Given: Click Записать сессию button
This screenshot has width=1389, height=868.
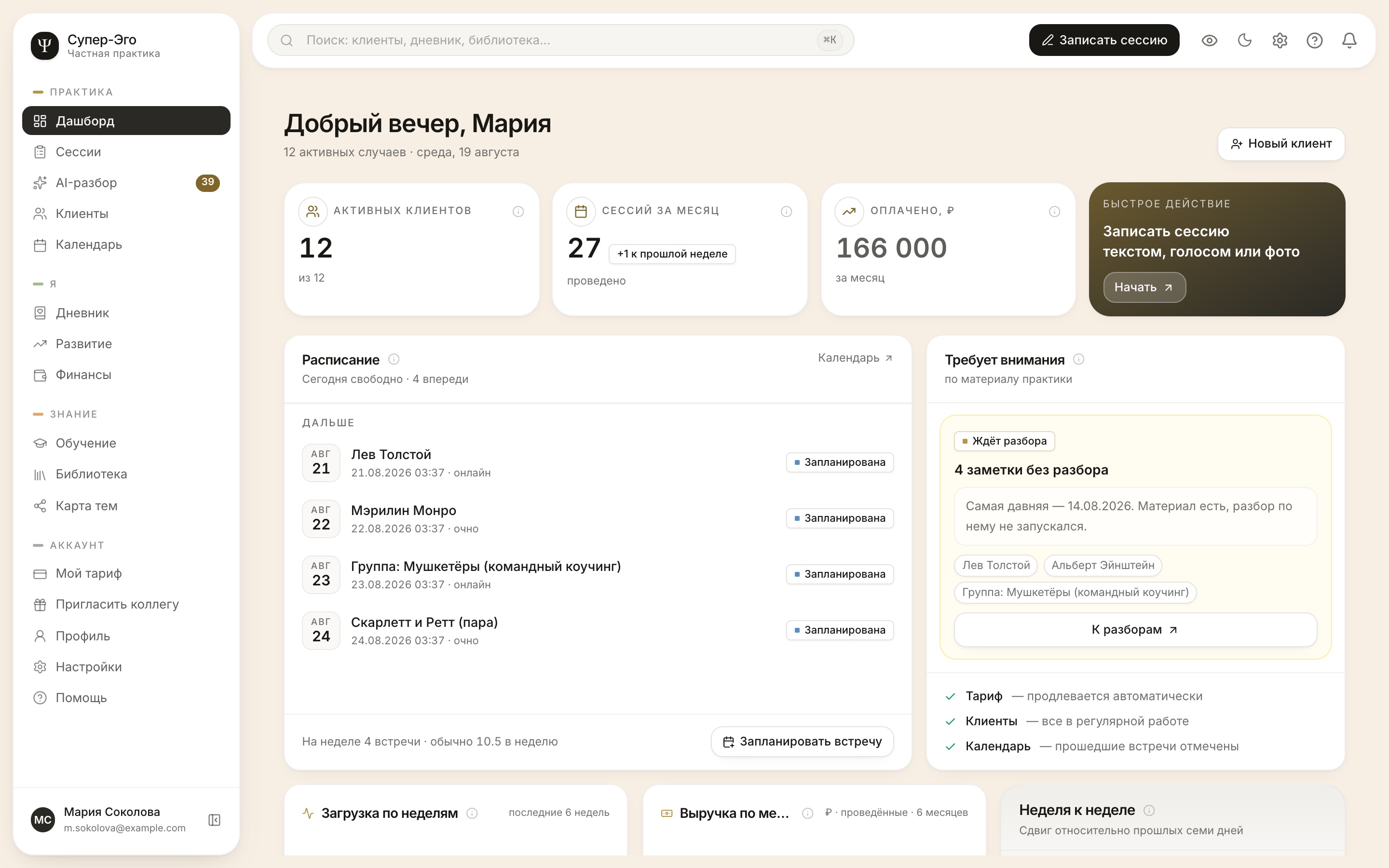Looking at the screenshot, I should 1104,40.
